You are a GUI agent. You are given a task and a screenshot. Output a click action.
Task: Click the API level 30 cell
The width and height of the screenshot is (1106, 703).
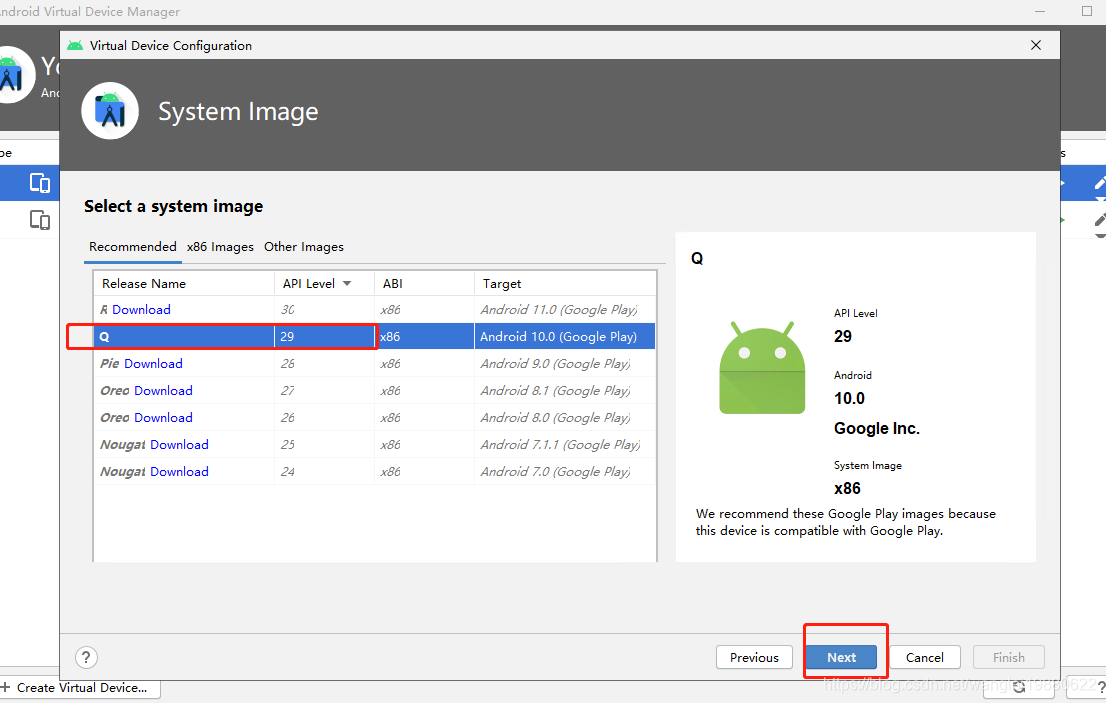(324, 310)
